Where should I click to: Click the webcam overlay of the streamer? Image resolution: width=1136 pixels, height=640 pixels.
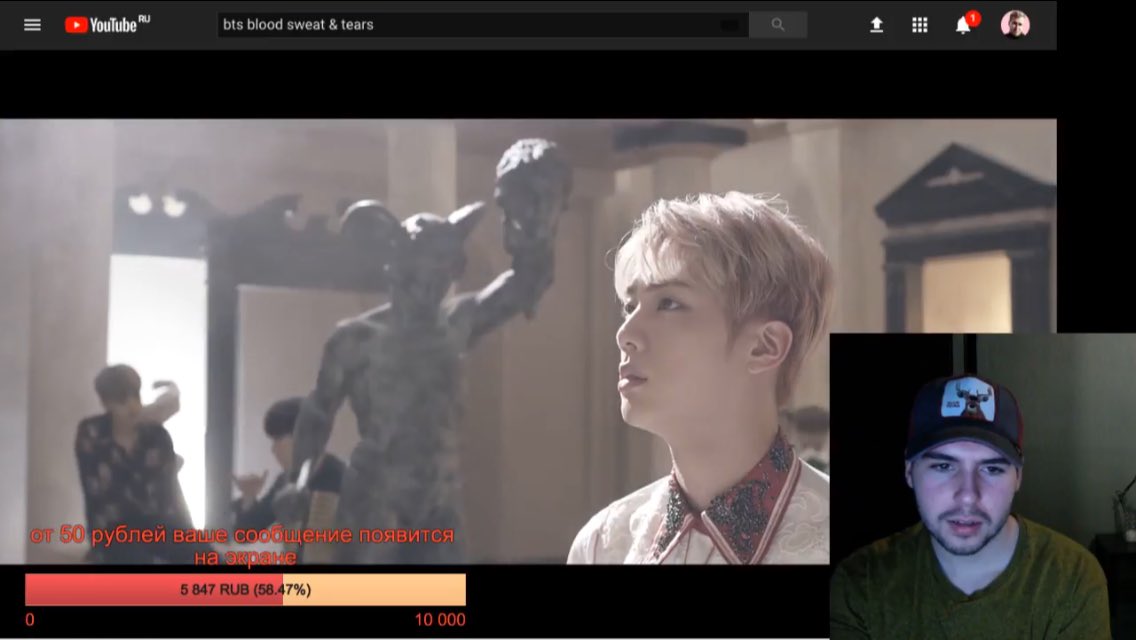982,486
